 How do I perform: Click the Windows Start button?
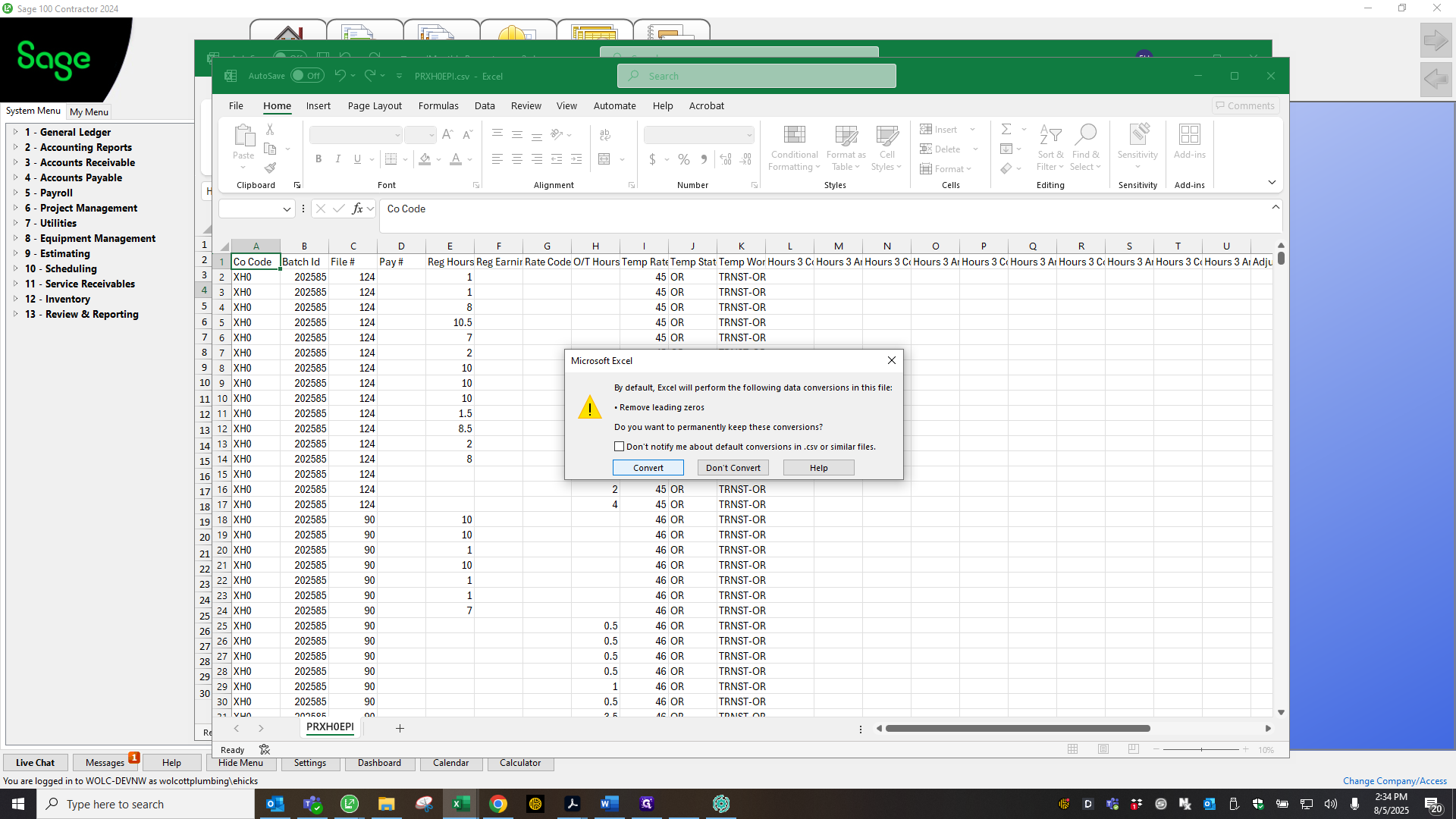18,804
